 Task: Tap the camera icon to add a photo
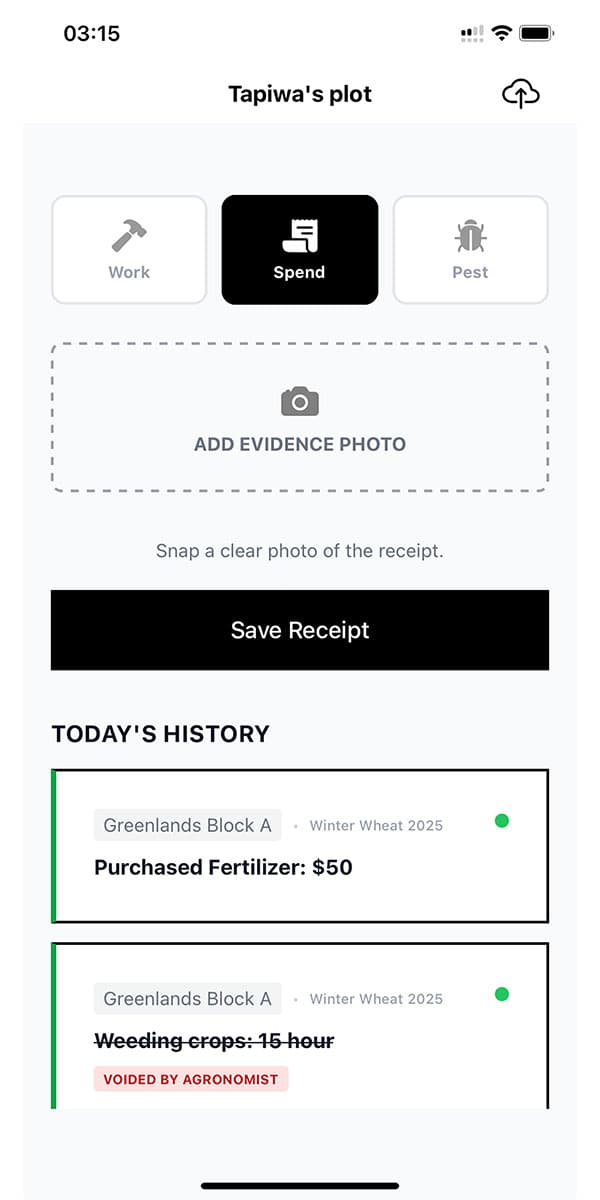pos(299,402)
